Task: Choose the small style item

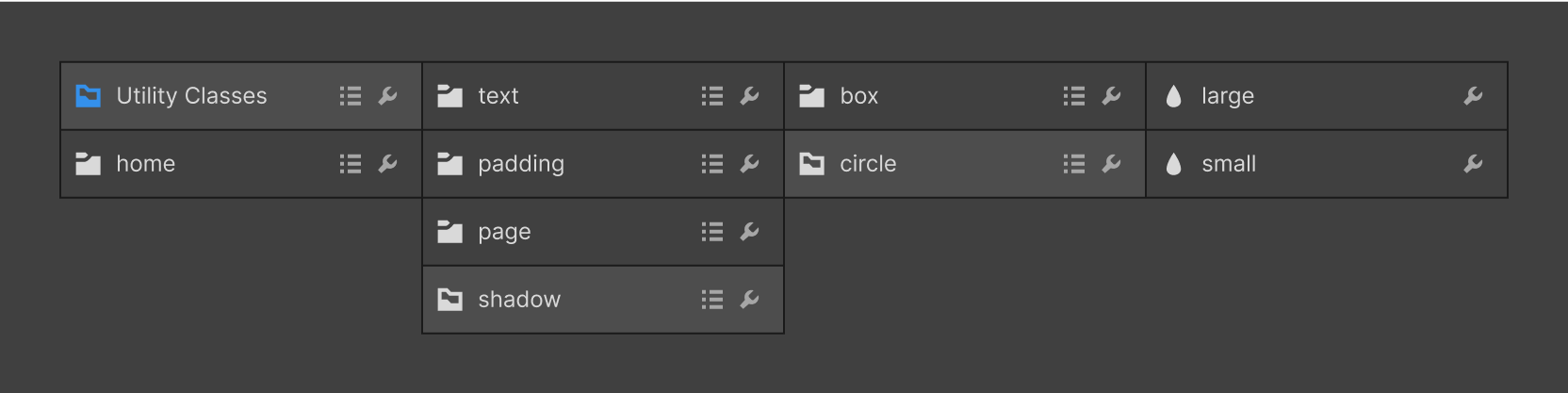Action: (x=1327, y=164)
